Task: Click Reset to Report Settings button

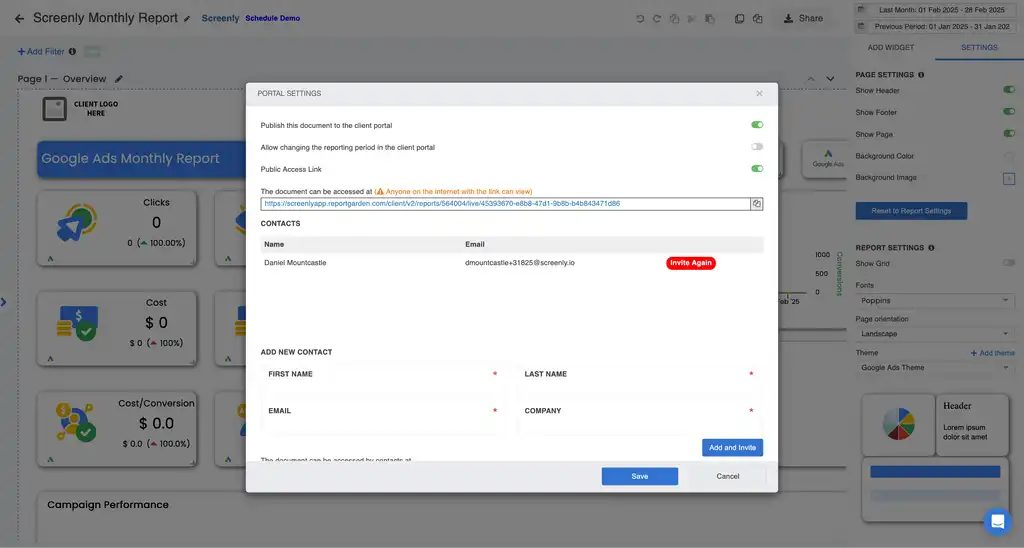Action: [911, 211]
